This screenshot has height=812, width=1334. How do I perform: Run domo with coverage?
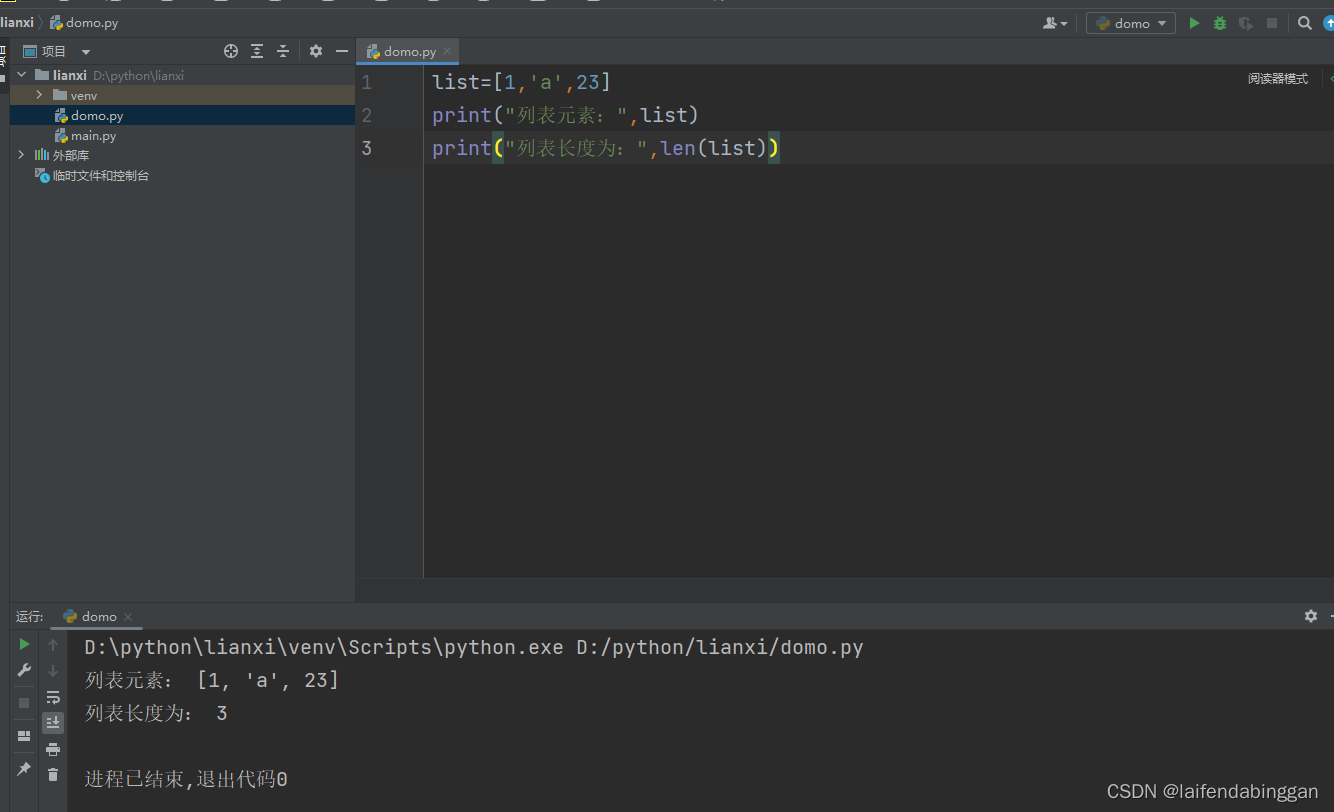tap(1246, 23)
